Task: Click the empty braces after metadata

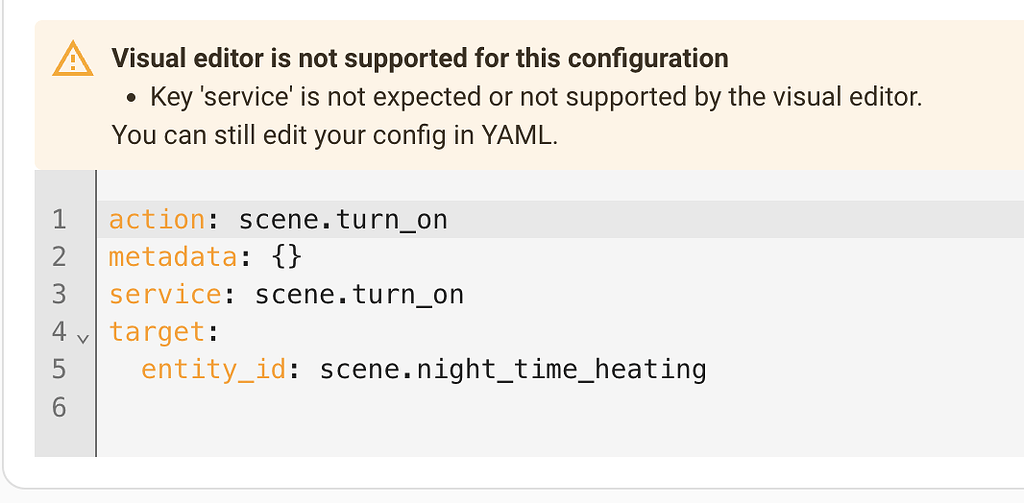Action: (286, 257)
